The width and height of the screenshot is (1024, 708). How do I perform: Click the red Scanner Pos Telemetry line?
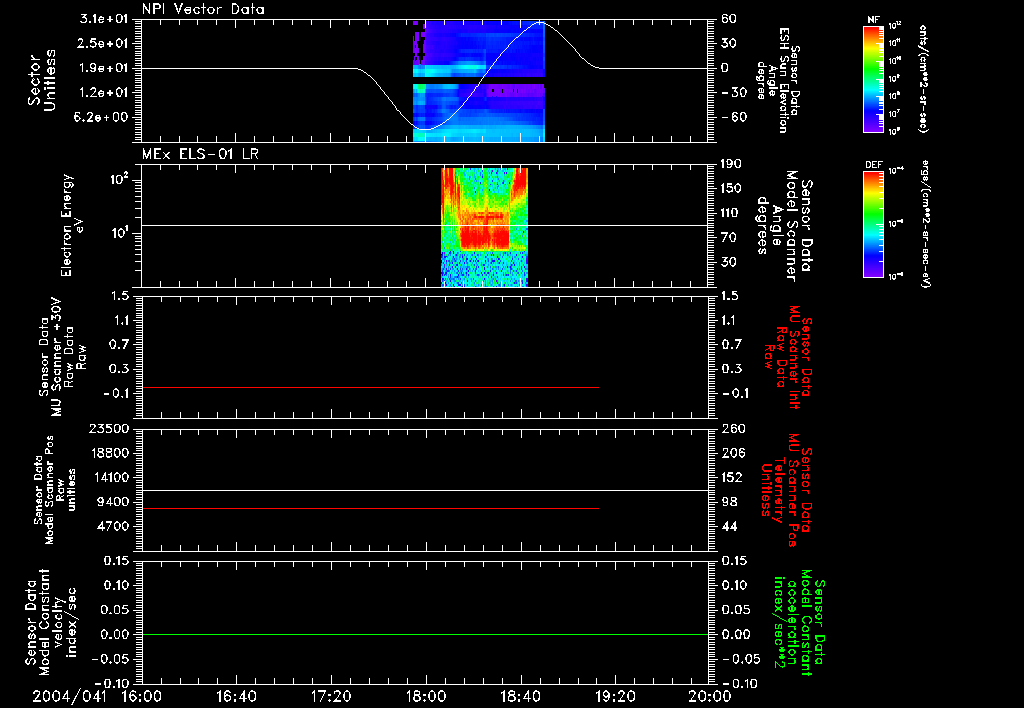coord(370,508)
